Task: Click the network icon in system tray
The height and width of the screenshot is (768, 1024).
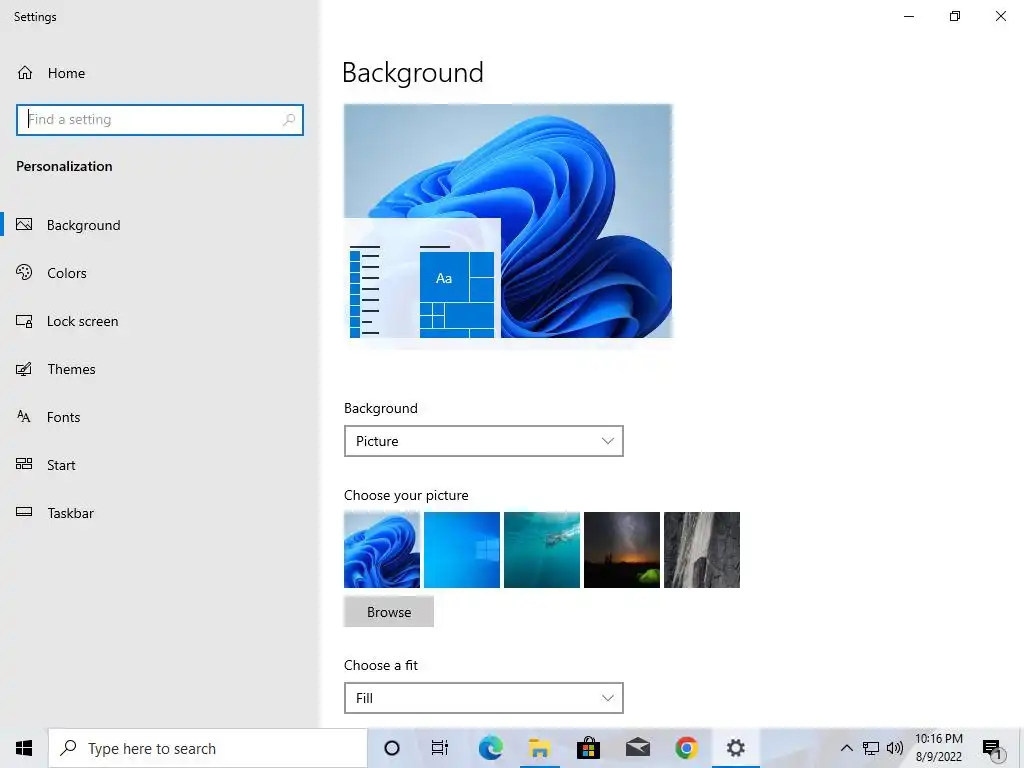Action: pyautogui.click(x=871, y=748)
